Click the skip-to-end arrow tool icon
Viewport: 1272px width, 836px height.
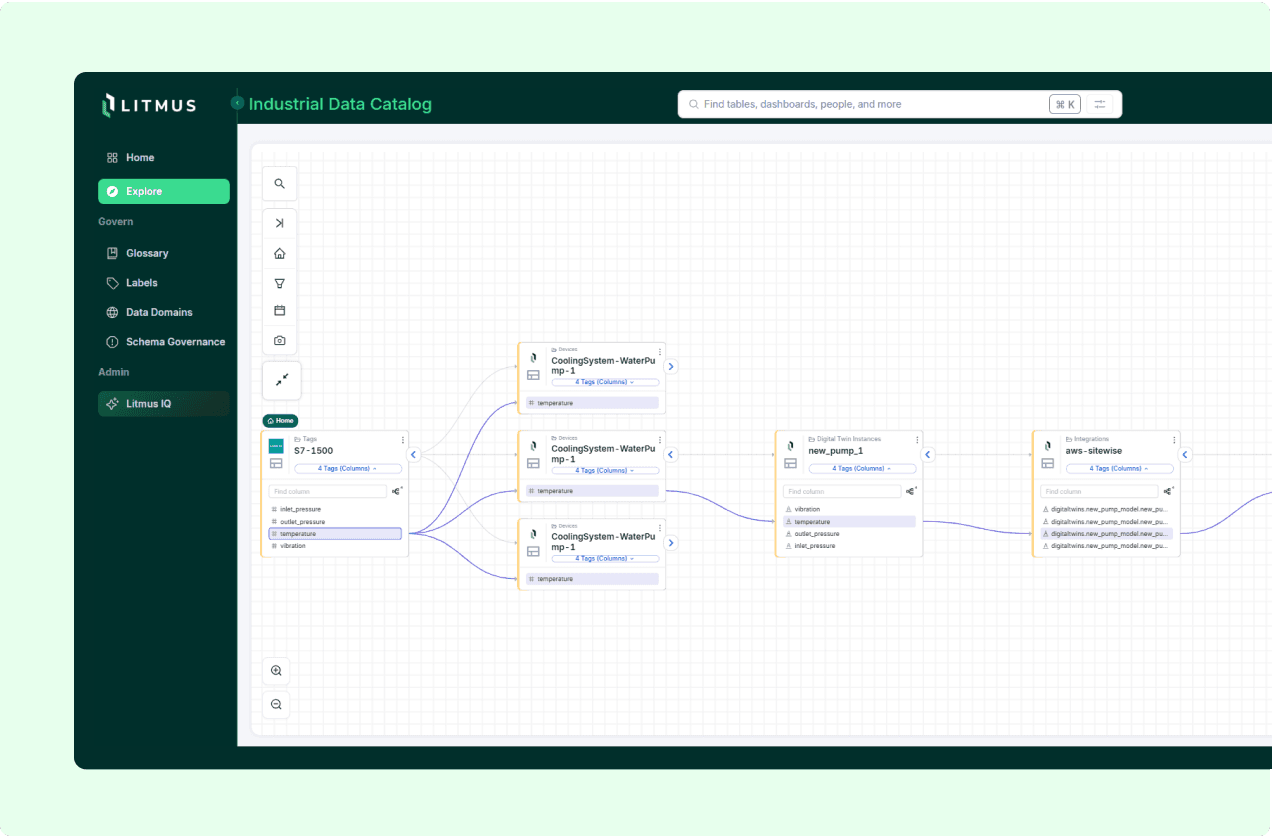[280, 223]
